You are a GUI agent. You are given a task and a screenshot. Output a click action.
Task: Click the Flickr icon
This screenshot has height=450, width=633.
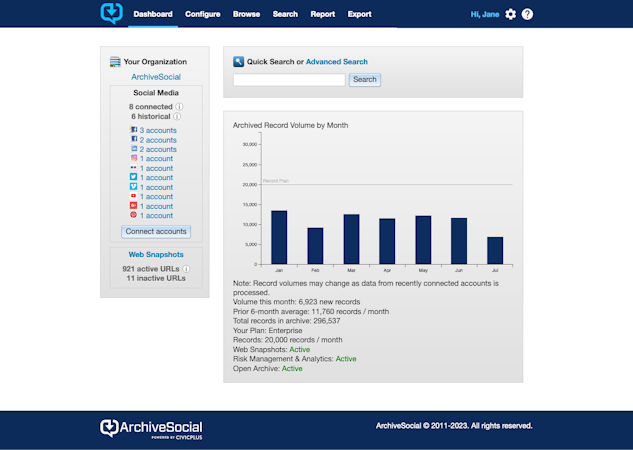tap(134, 167)
